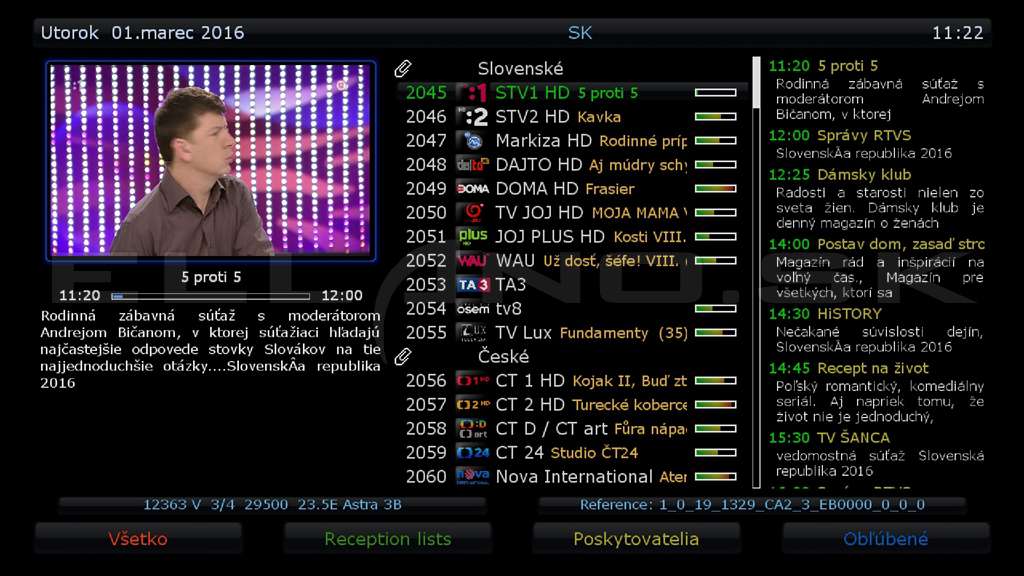Click the DAJTO HD channel logo

click(x=473, y=165)
